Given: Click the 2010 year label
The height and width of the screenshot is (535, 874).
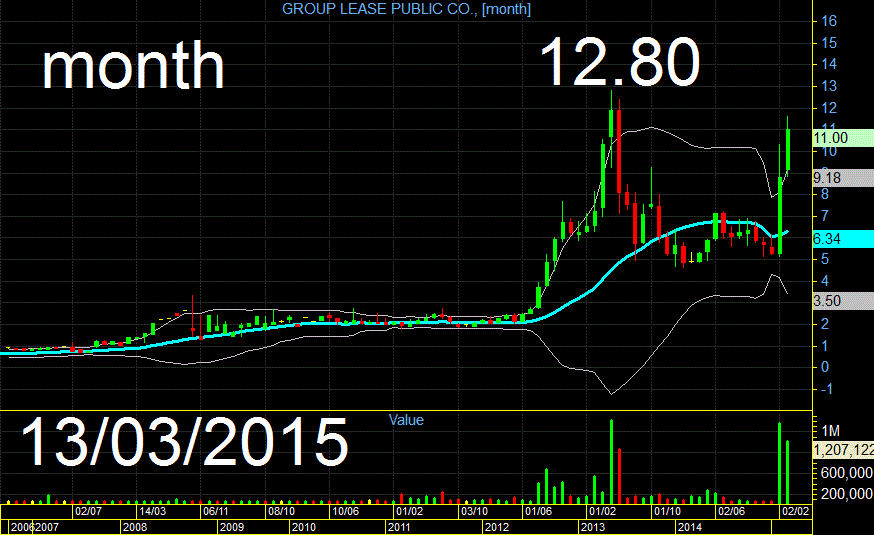Looking at the screenshot, I should pos(304,527).
